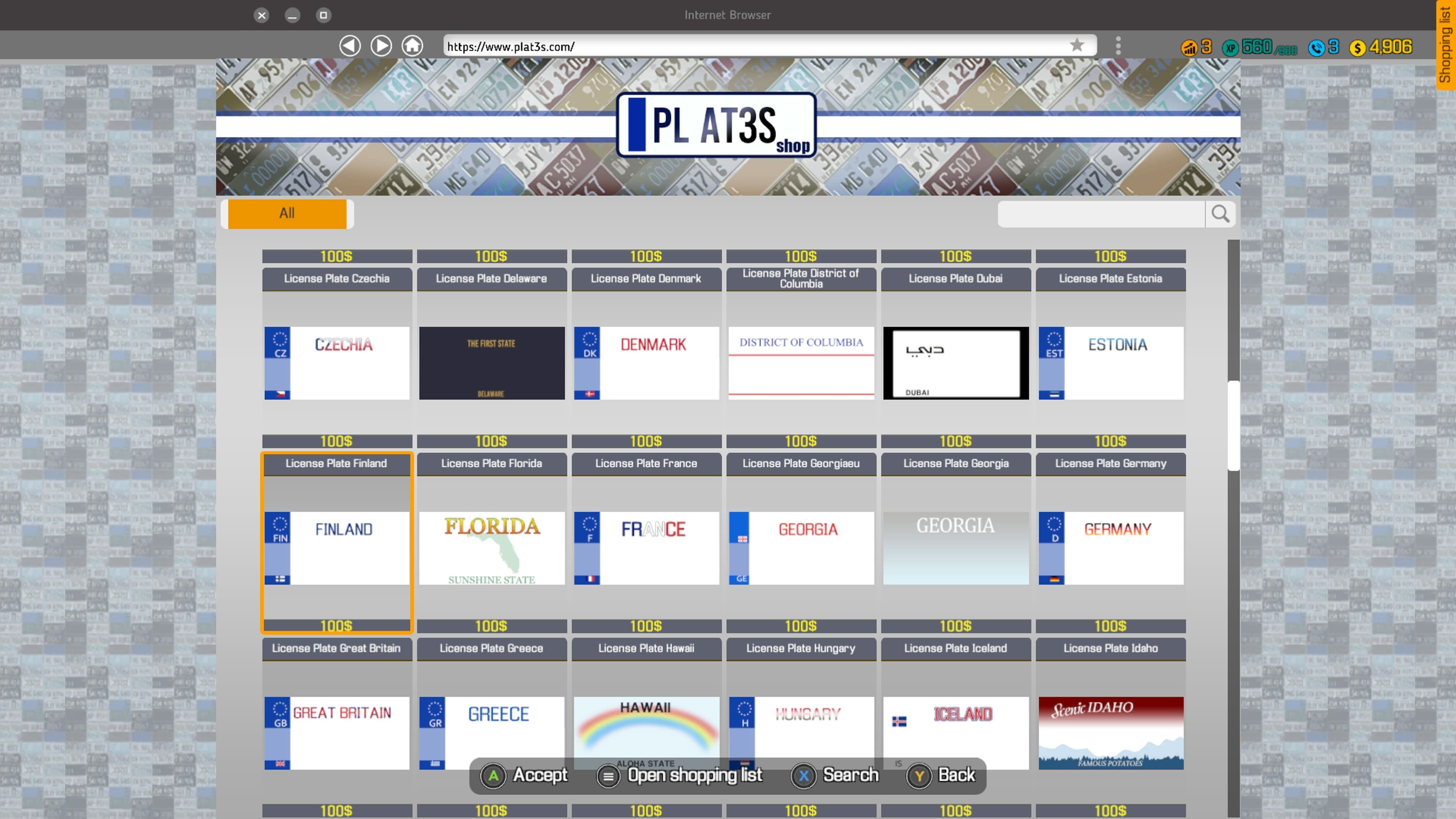Select the Iceland license plate image
This screenshot has height=819, width=1456.
(x=956, y=733)
